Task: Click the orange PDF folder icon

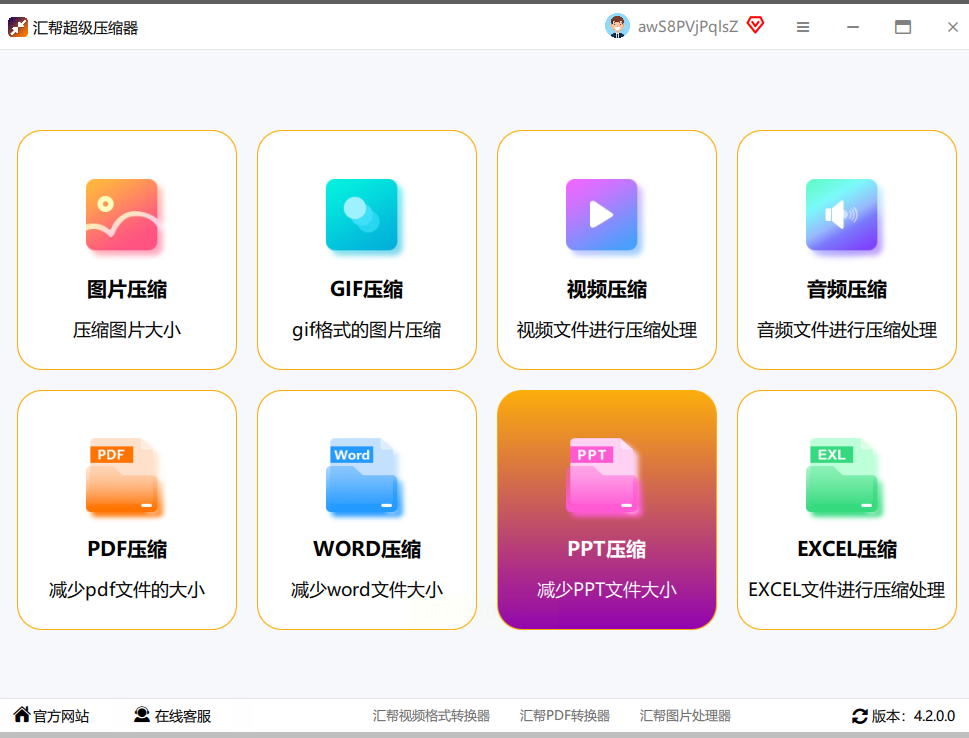Action: (122, 476)
